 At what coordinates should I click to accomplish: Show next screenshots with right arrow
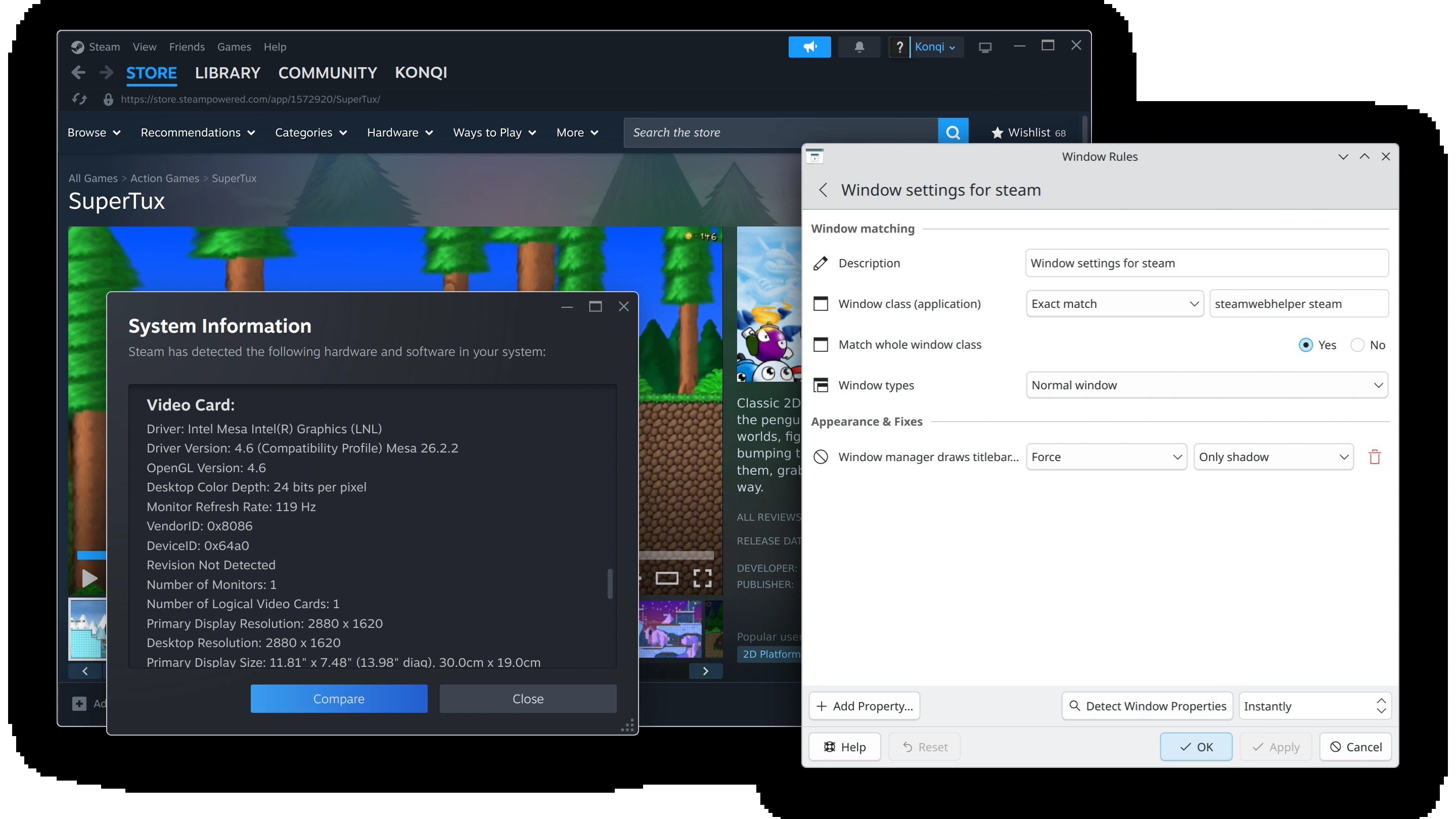[x=705, y=671]
